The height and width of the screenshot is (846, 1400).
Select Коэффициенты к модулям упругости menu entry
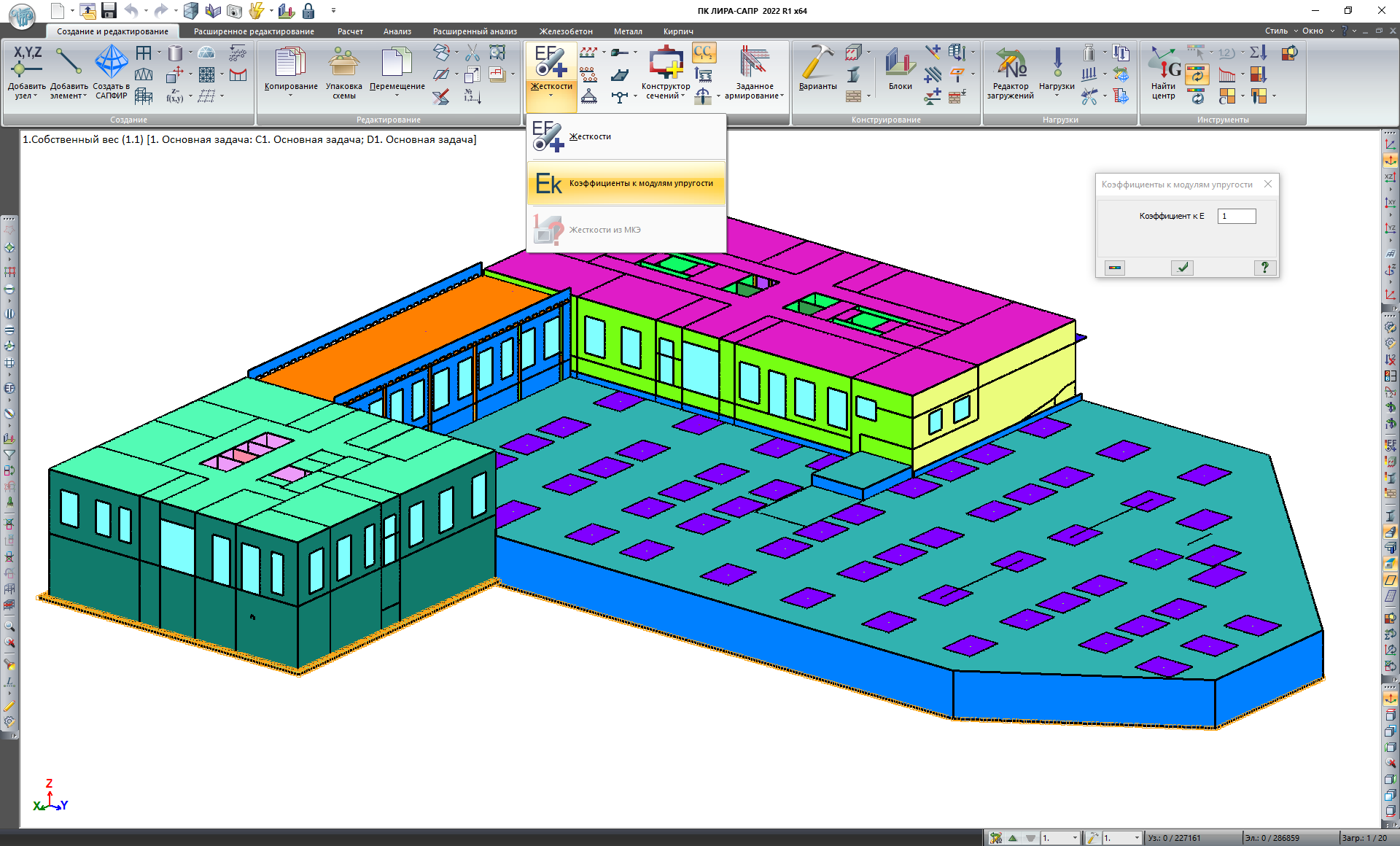[x=626, y=183]
